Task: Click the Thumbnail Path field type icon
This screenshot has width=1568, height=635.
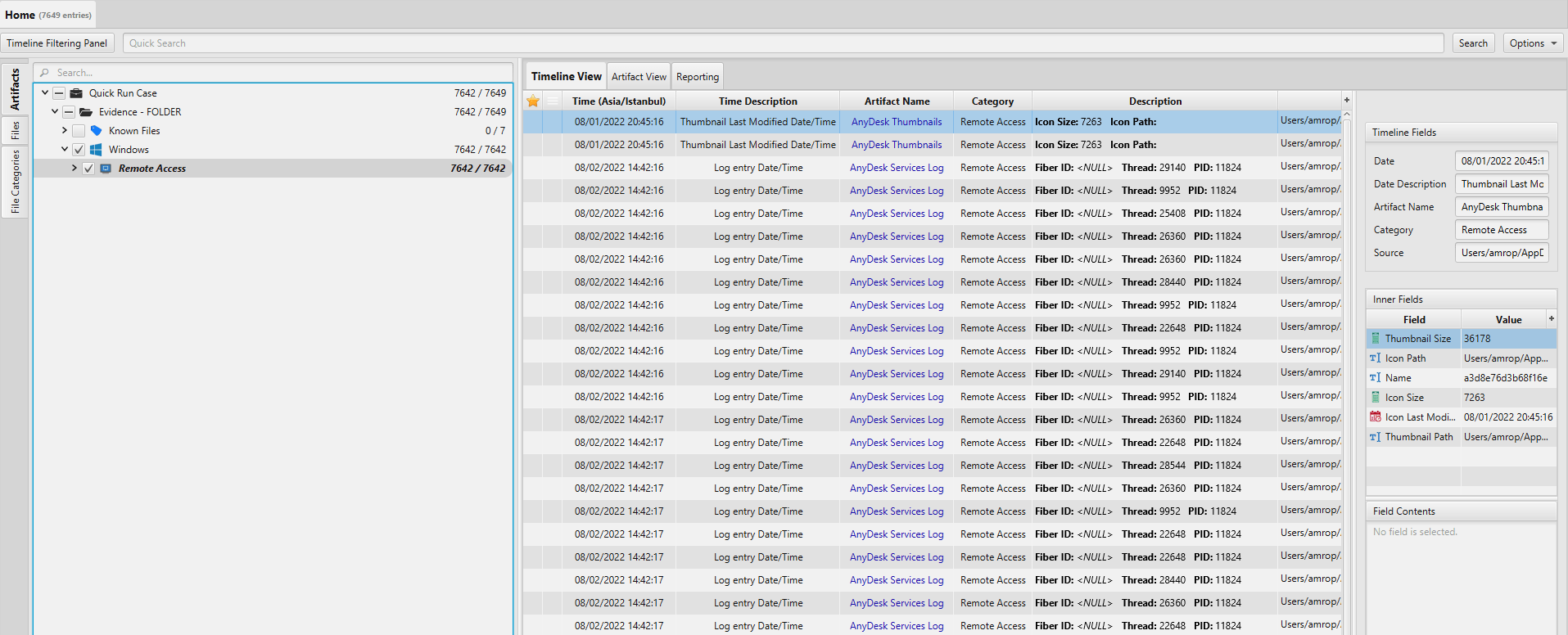Action: coord(1376,436)
